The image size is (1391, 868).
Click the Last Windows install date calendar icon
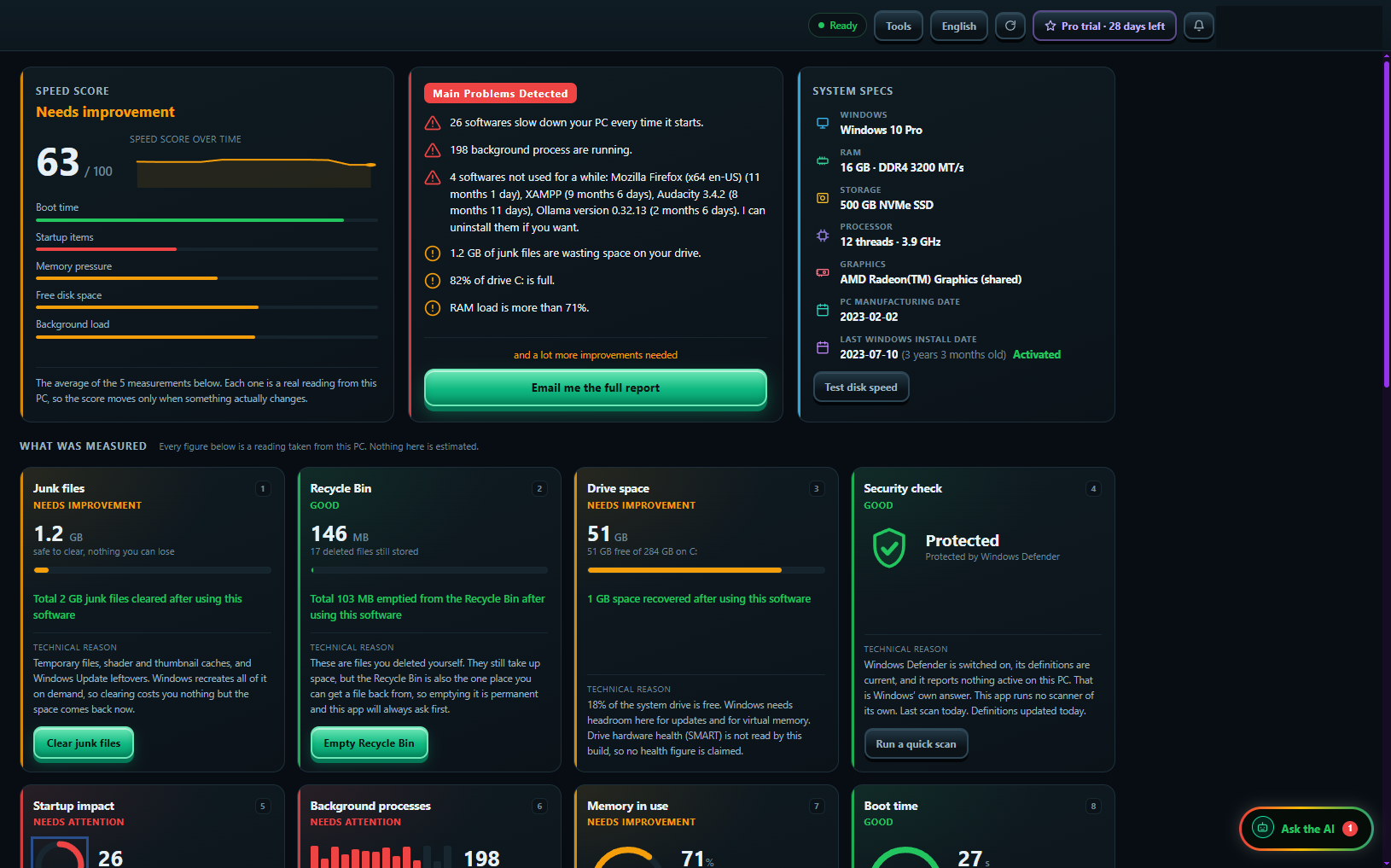823,347
